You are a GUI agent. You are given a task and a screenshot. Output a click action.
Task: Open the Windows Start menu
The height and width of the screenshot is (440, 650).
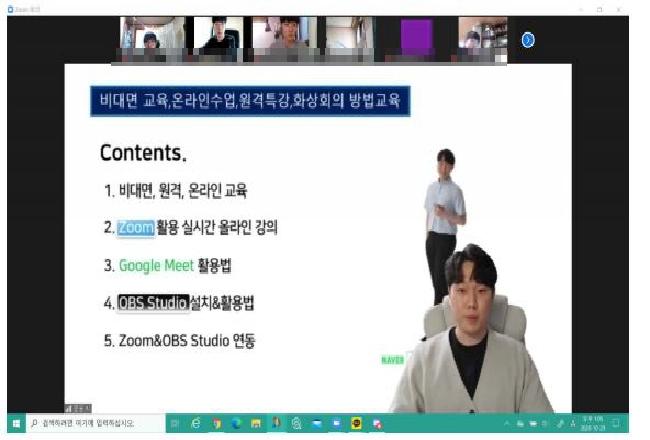pyautogui.click(x=17, y=423)
